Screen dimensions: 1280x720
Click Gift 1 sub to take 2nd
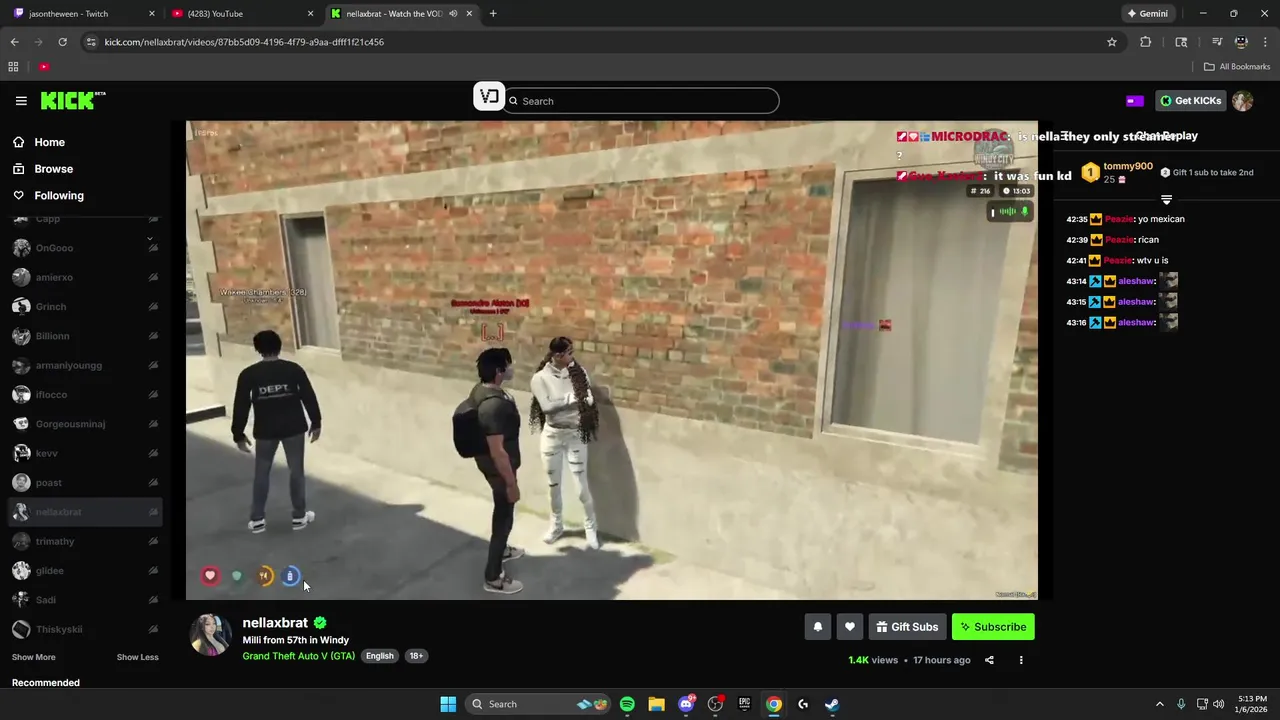(x=1206, y=172)
